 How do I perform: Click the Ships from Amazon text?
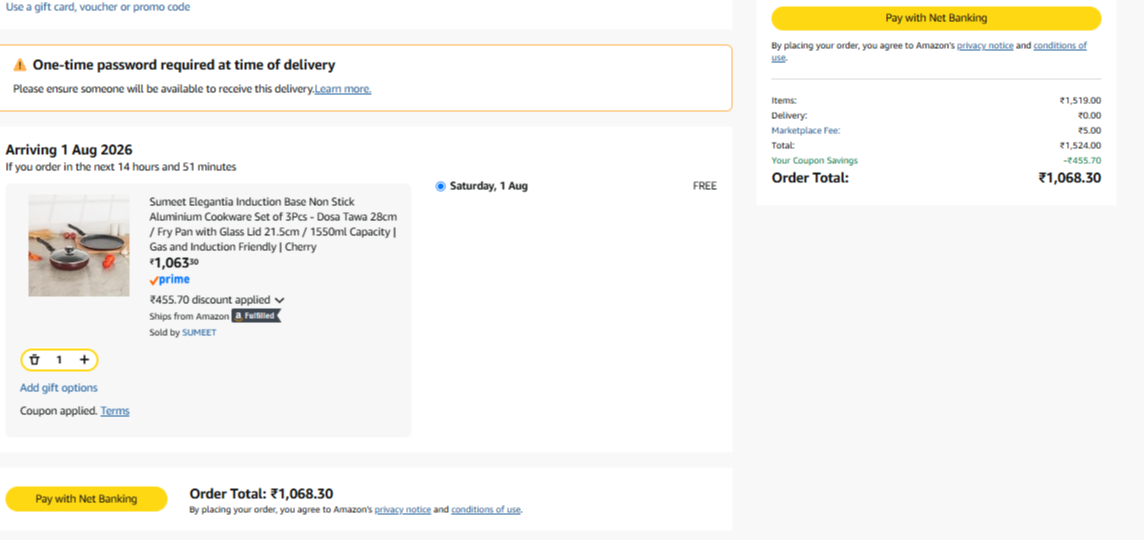tap(189, 317)
